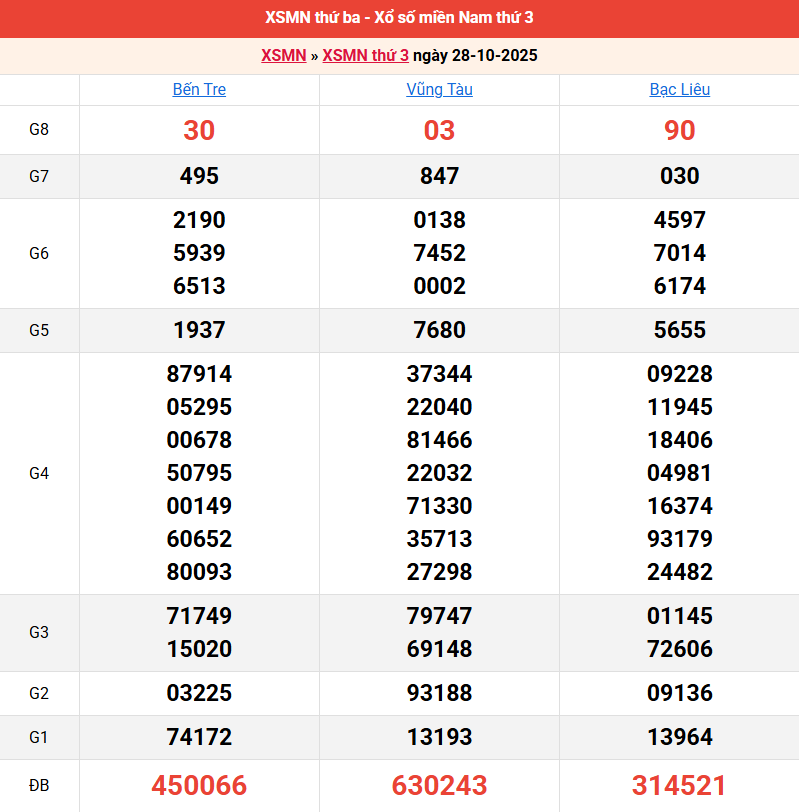Screen dimensions: 799x812
Task: Open the 'XSMN thứ 3' breadcrumb link
Action: tap(365, 55)
